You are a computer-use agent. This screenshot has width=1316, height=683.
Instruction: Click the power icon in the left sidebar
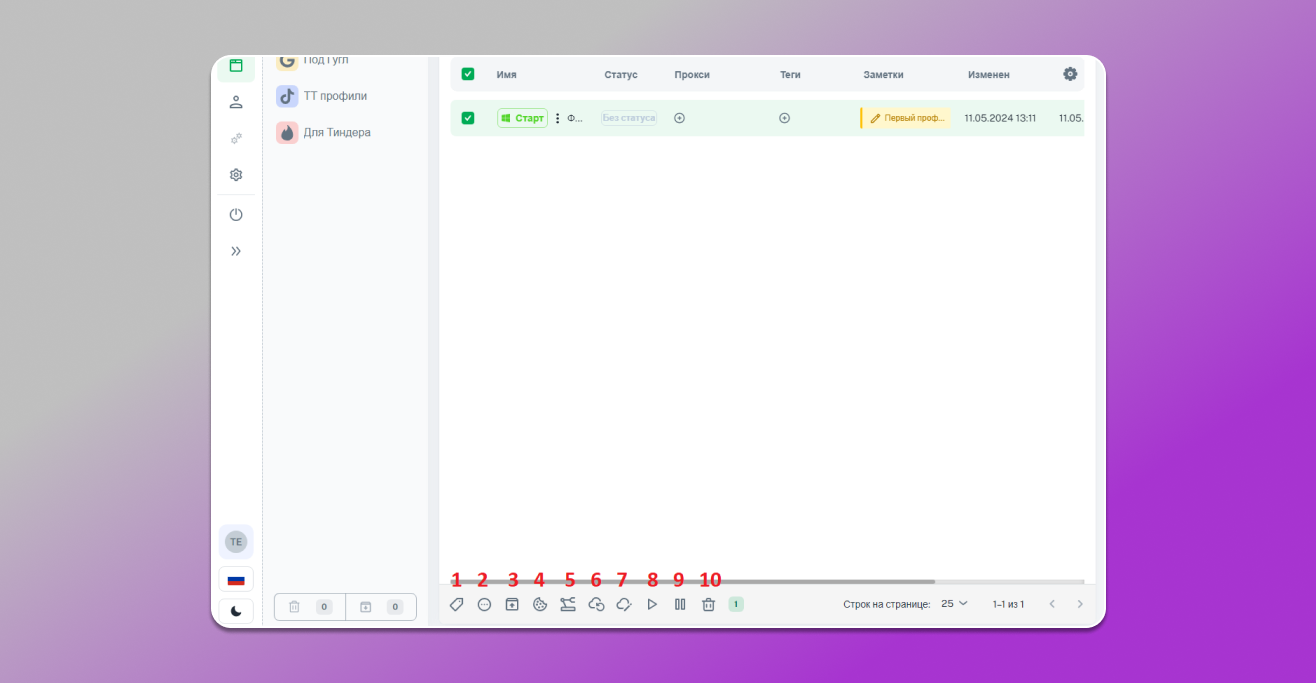tap(236, 215)
